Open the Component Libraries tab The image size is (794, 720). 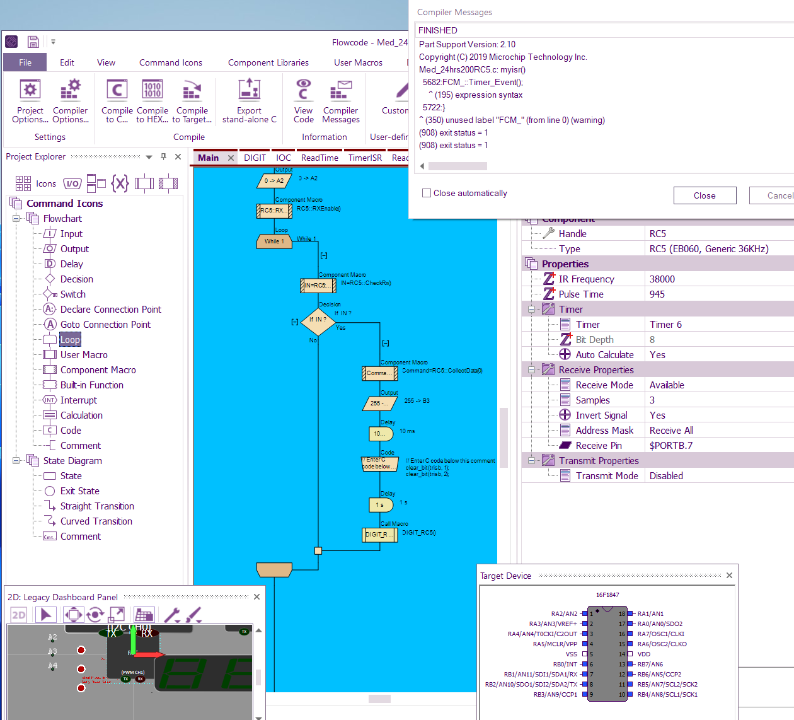click(268, 62)
